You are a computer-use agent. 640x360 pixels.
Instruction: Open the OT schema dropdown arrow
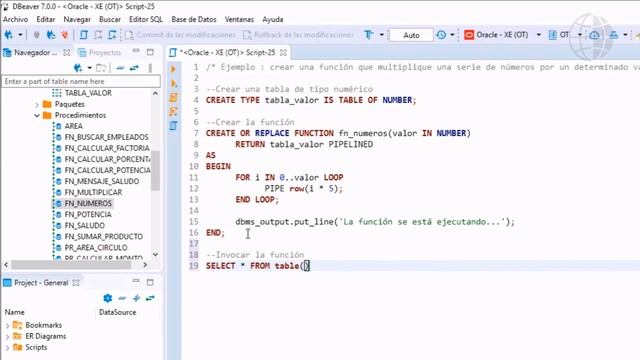580,35
